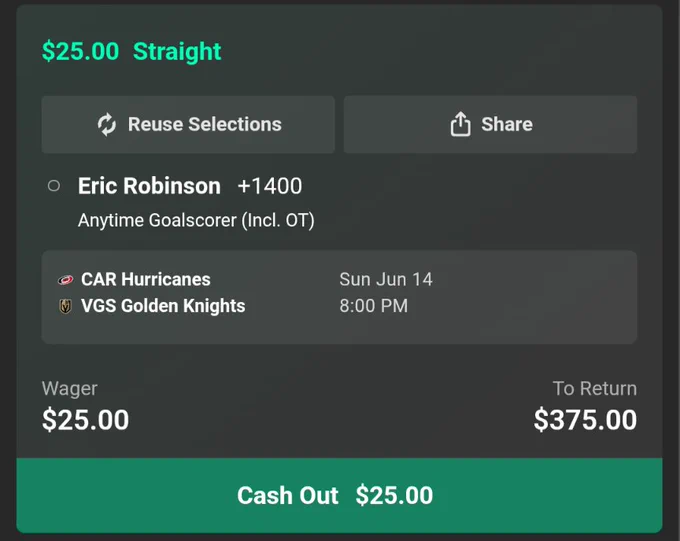Click the To Return label
680x541 pixels.
[x=595, y=388]
